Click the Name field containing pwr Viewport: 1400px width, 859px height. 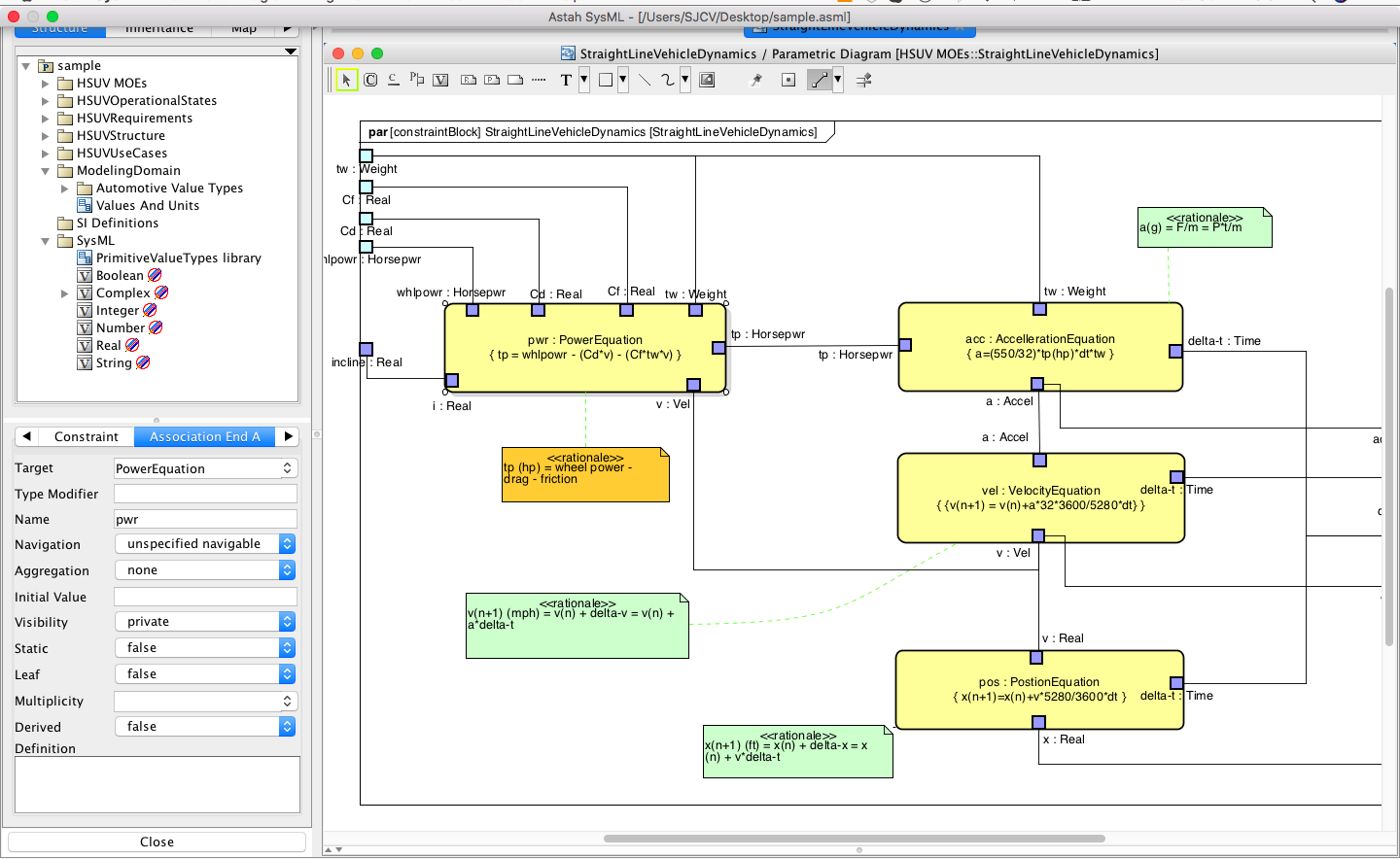[x=205, y=519]
